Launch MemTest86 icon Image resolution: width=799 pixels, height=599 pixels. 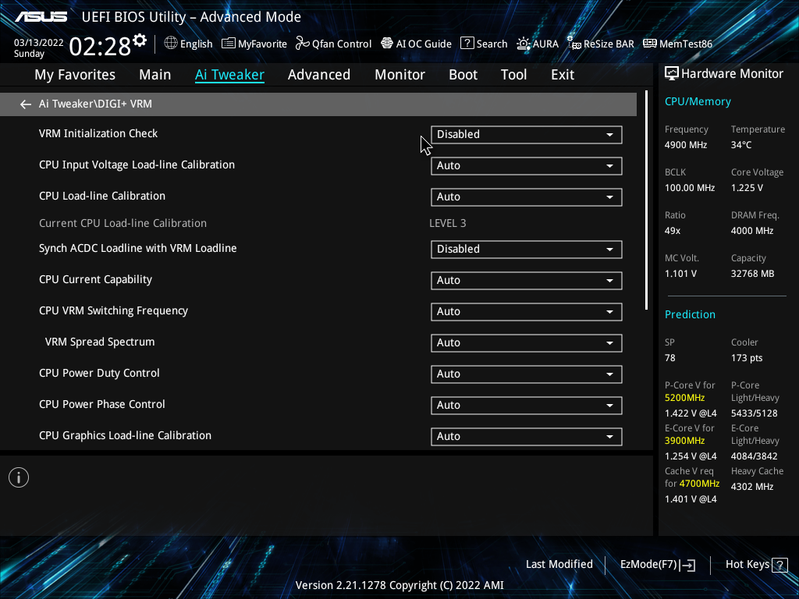(x=650, y=43)
